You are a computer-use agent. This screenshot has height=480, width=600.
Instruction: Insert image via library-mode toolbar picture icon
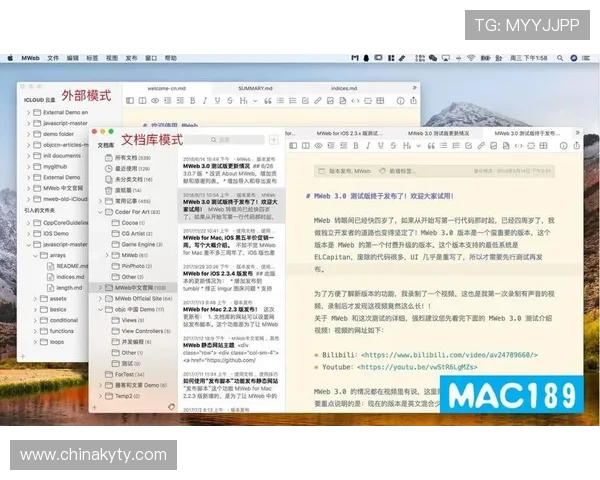[x=494, y=146]
